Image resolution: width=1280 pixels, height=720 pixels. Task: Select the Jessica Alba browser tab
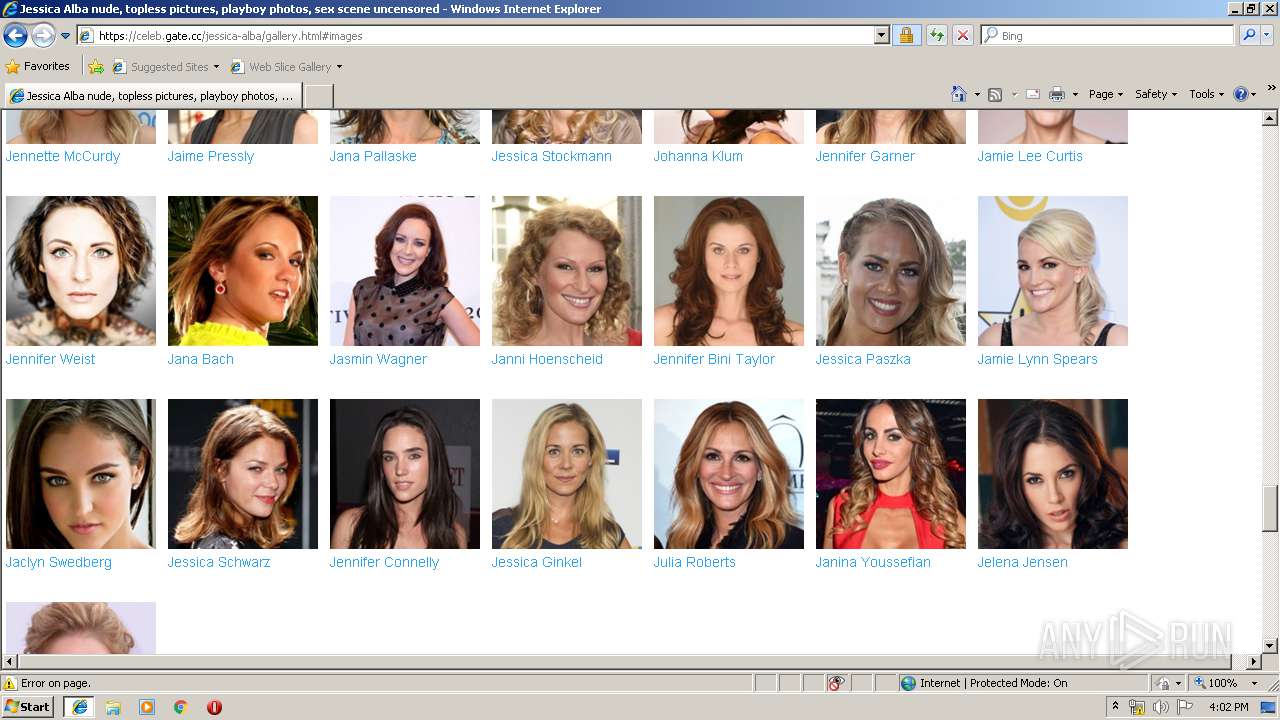click(x=152, y=96)
